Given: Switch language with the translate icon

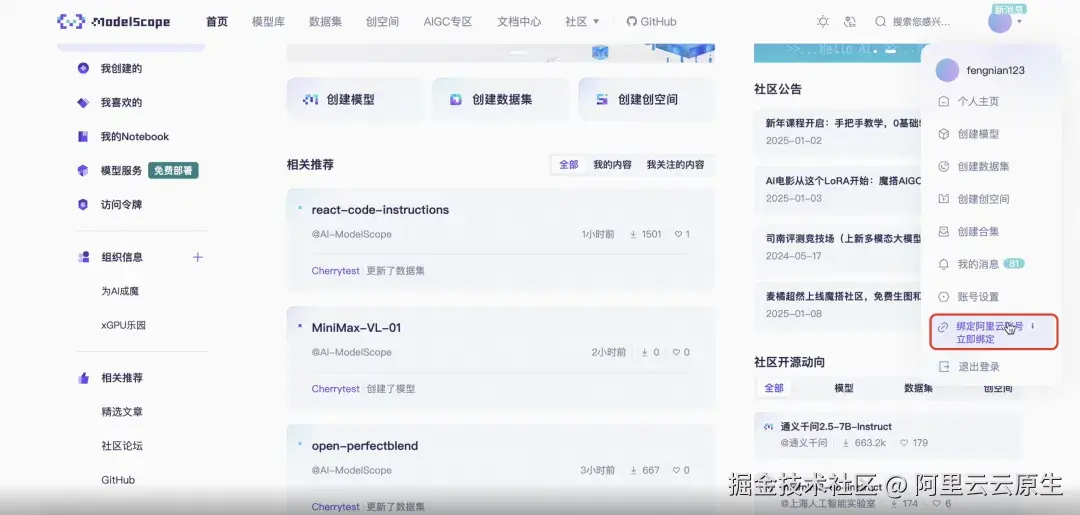Looking at the screenshot, I should [850, 21].
